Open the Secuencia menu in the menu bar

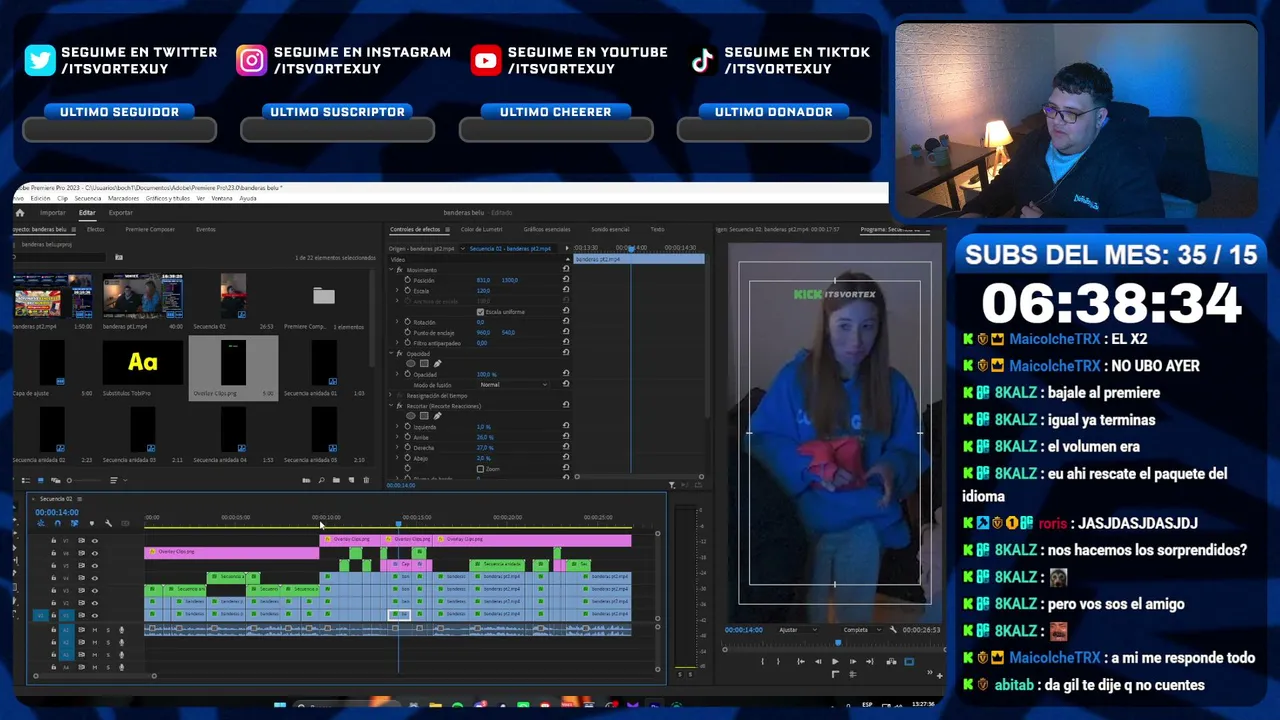pyautogui.click(x=88, y=198)
